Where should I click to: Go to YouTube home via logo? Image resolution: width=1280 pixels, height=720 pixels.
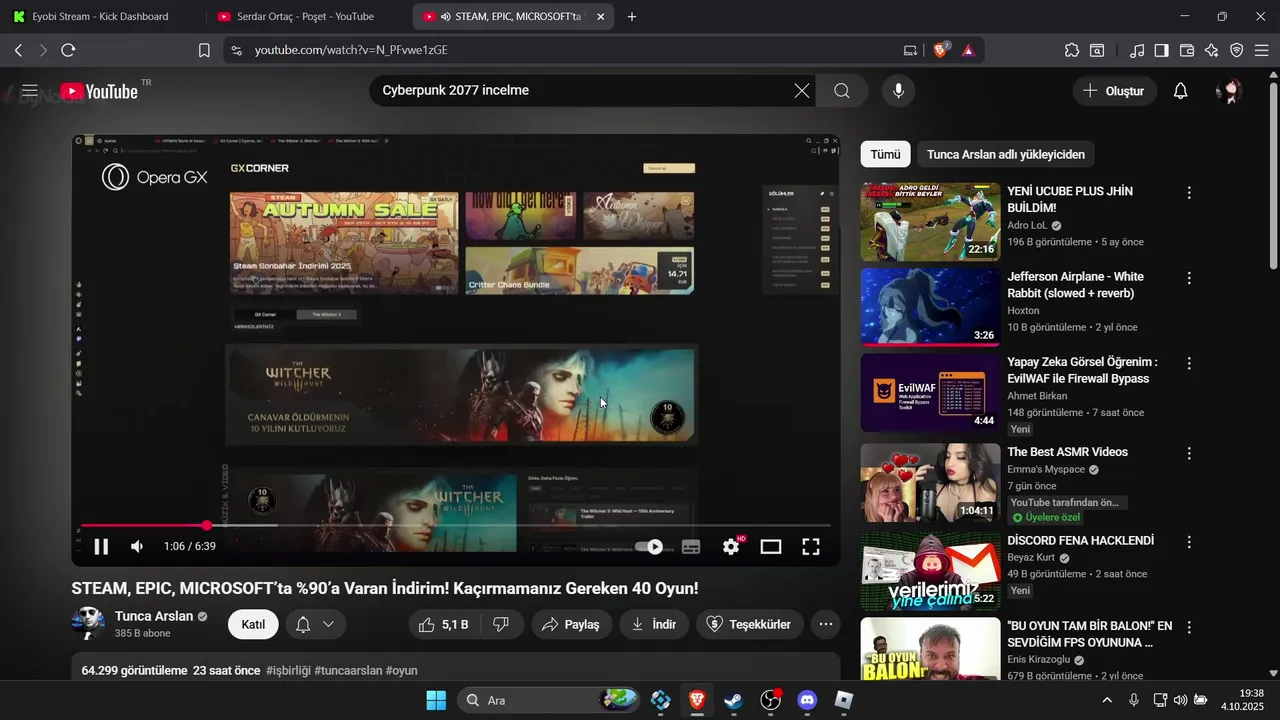click(x=99, y=91)
